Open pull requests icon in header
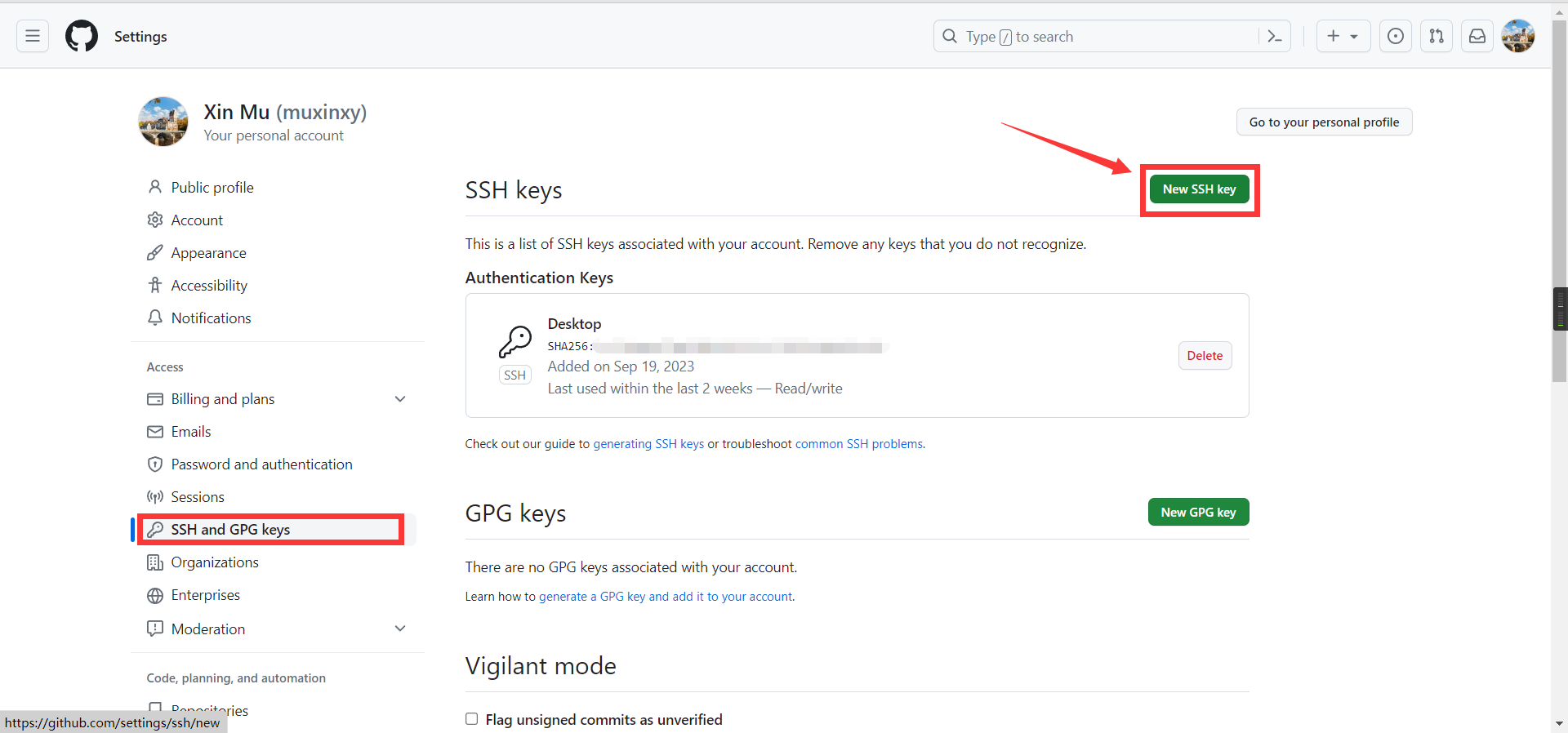Image resolution: width=1568 pixels, height=733 pixels. coord(1437,36)
